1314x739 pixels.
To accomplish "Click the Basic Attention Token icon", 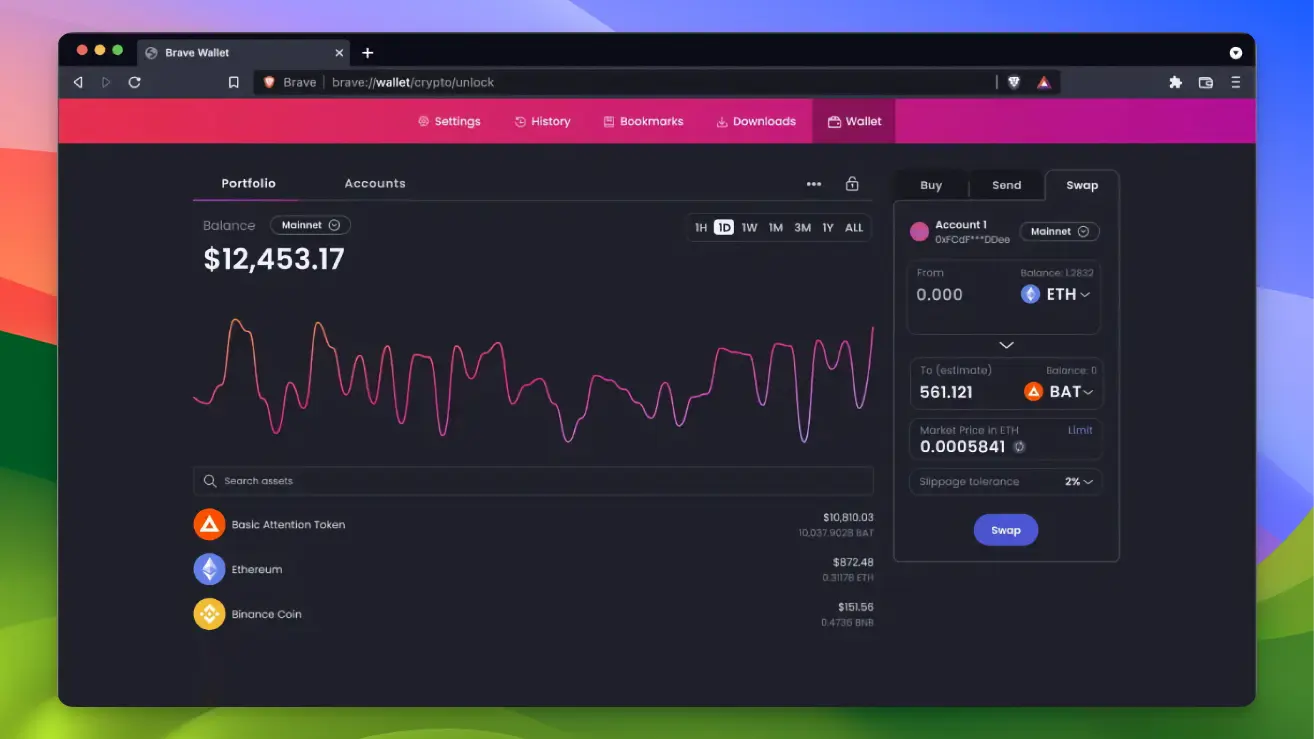I will tap(209, 523).
